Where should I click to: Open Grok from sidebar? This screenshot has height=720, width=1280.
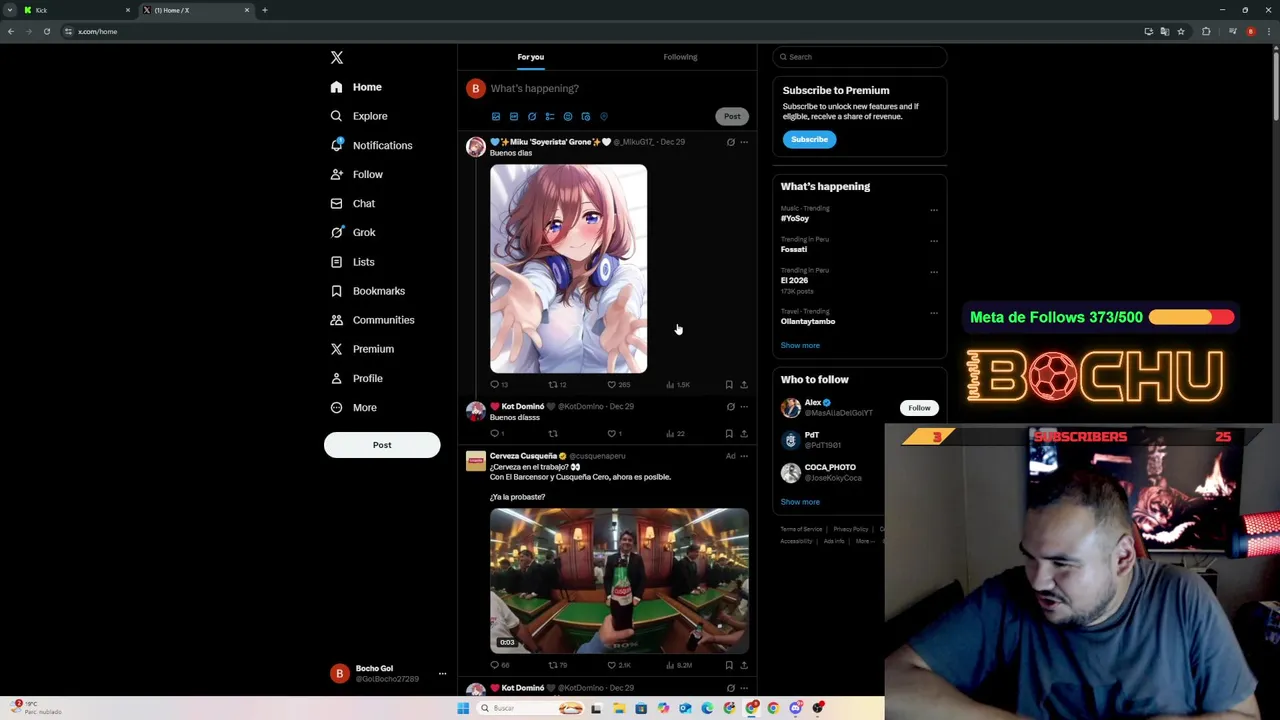(x=353, y=232)
